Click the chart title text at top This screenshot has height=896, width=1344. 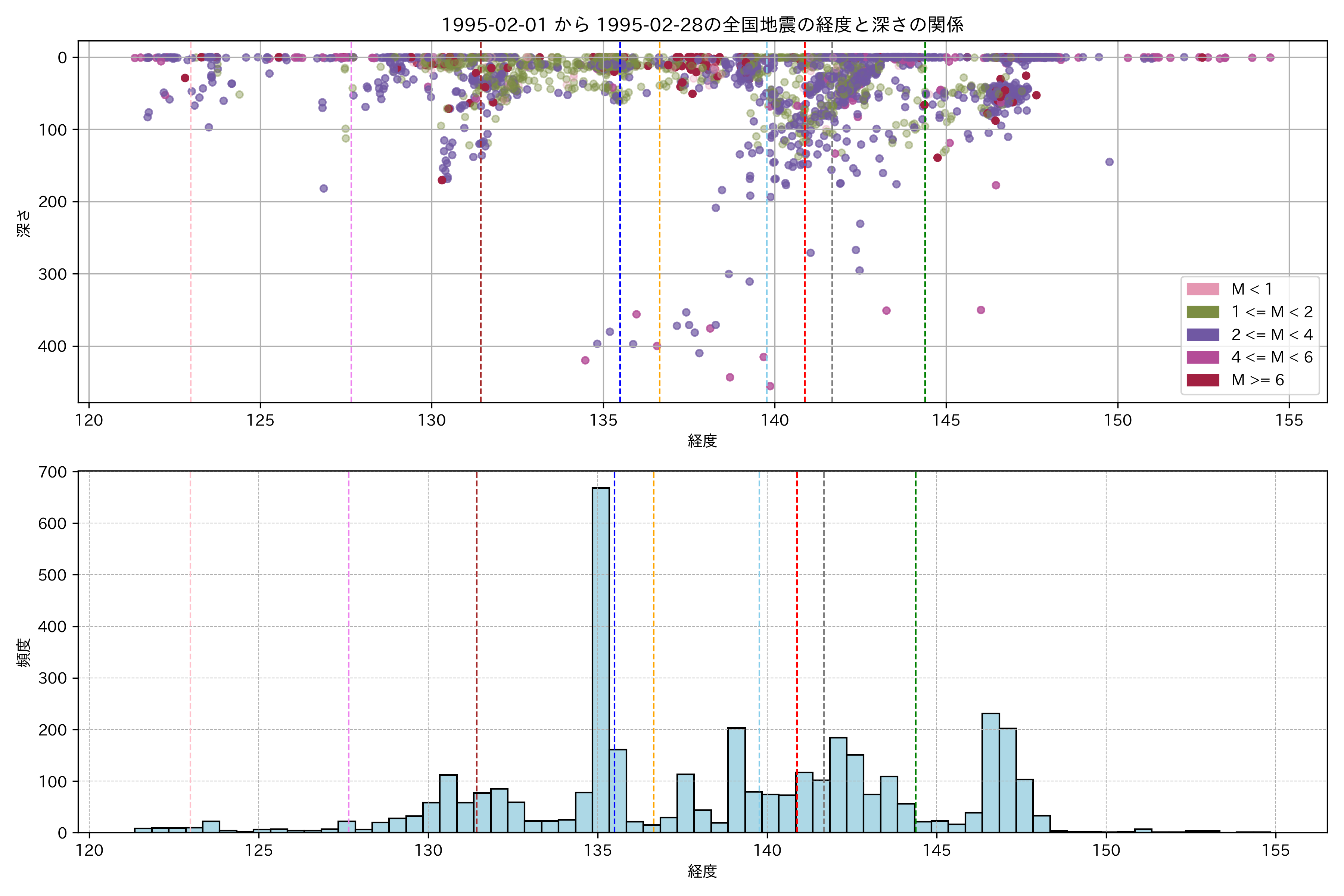(702, 25)
